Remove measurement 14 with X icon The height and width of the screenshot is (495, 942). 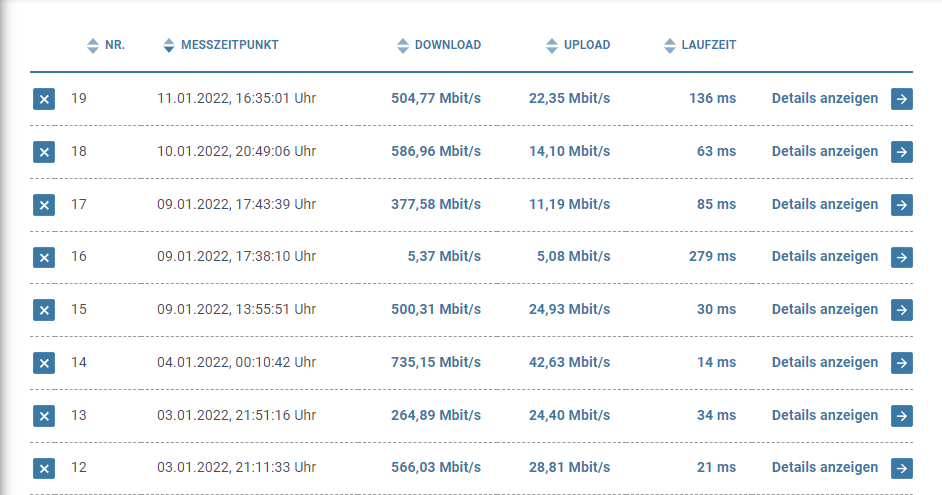coord(44,363)
